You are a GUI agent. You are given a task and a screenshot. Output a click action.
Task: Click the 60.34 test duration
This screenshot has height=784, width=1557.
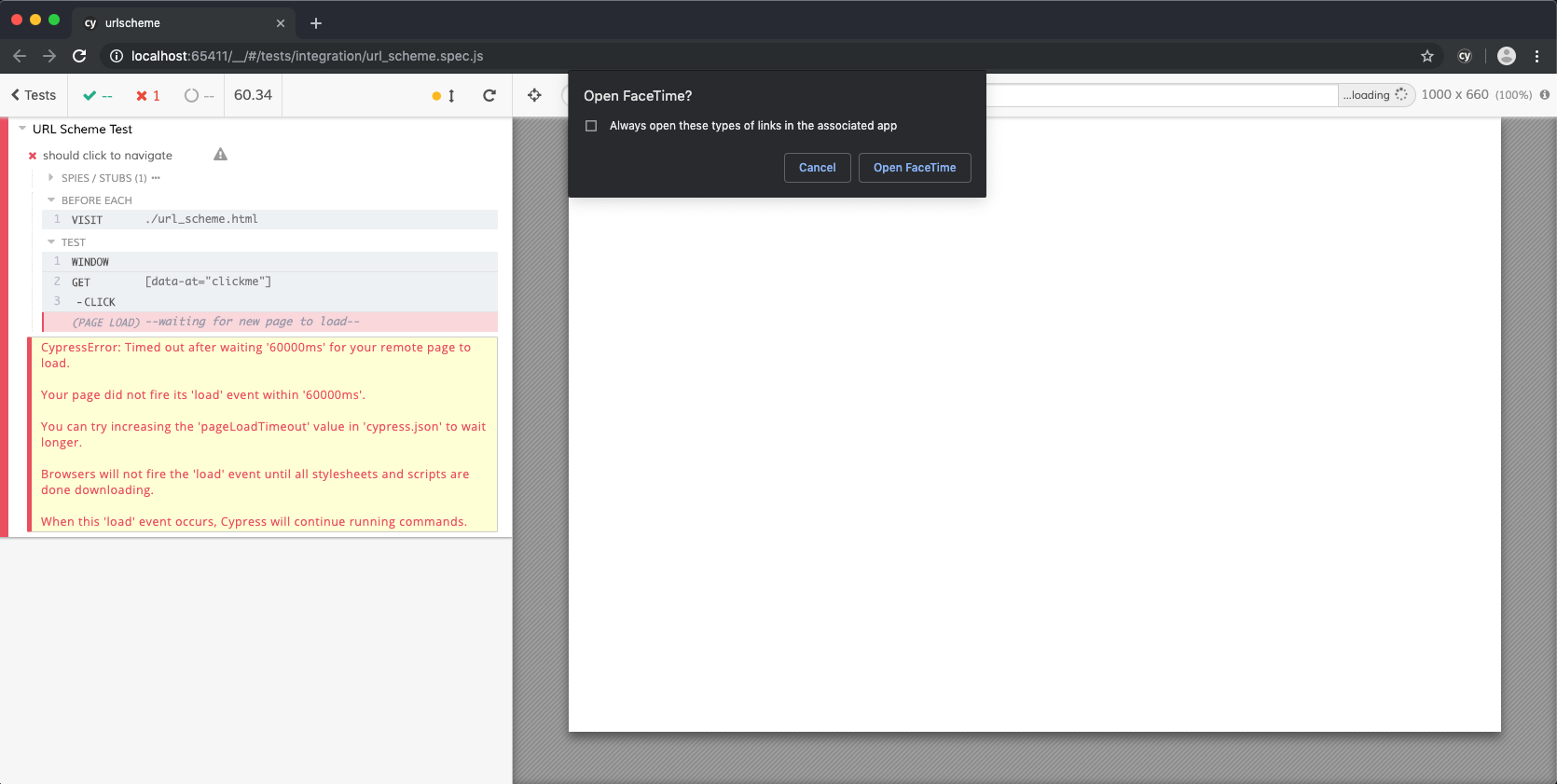pyautogui.click(x=253, y=95)
